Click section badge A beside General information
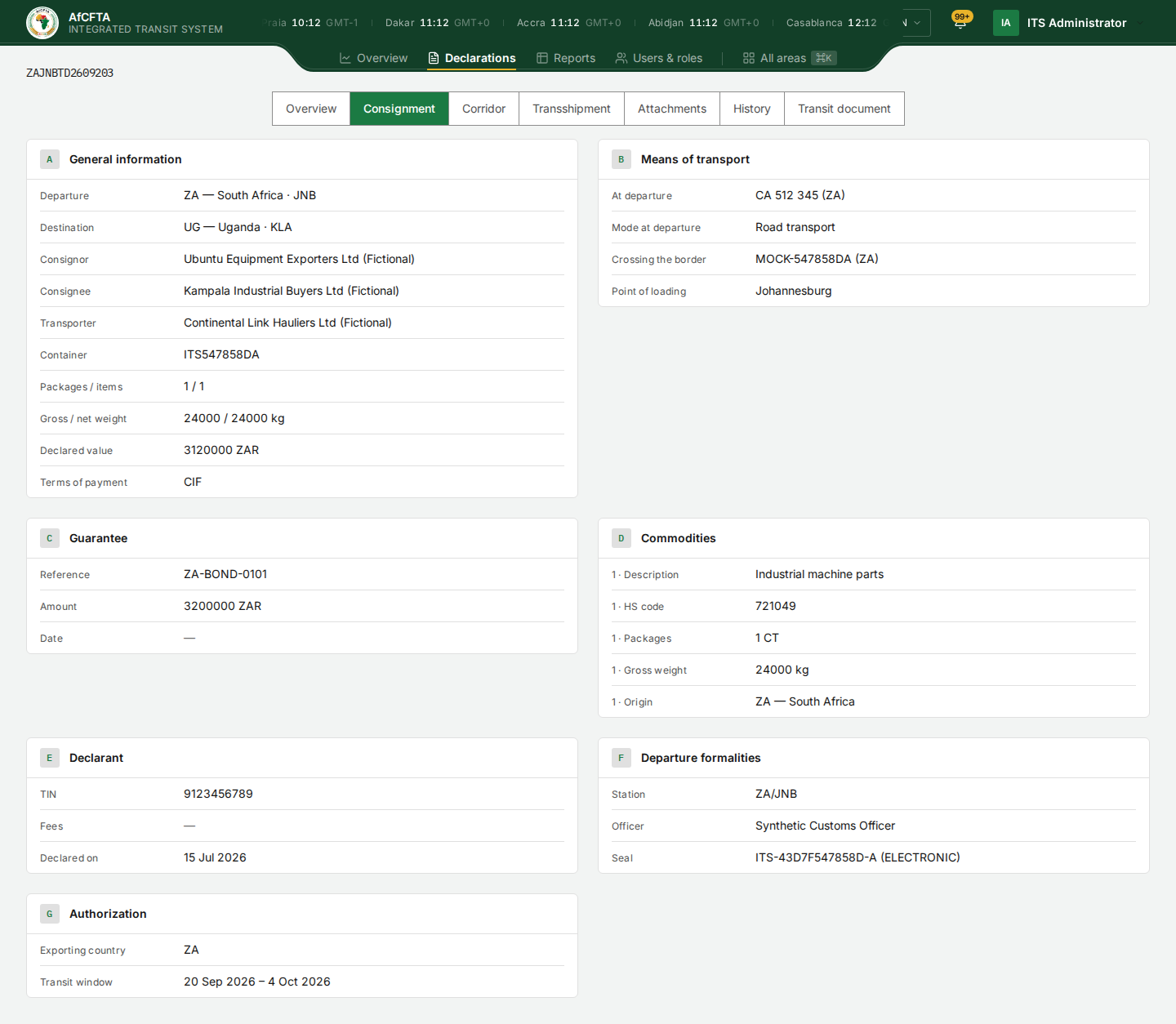Screen dimensions: 1176x1024 [x=50, y=159]
